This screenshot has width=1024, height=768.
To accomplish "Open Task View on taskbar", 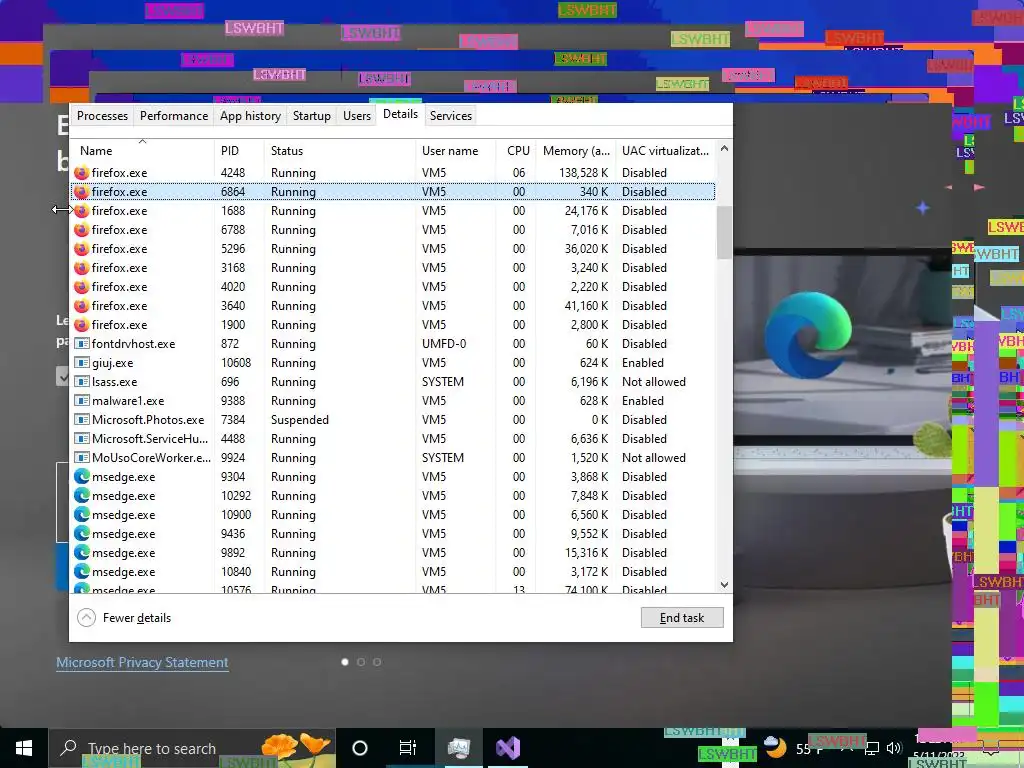I will (x=408, y=748).
